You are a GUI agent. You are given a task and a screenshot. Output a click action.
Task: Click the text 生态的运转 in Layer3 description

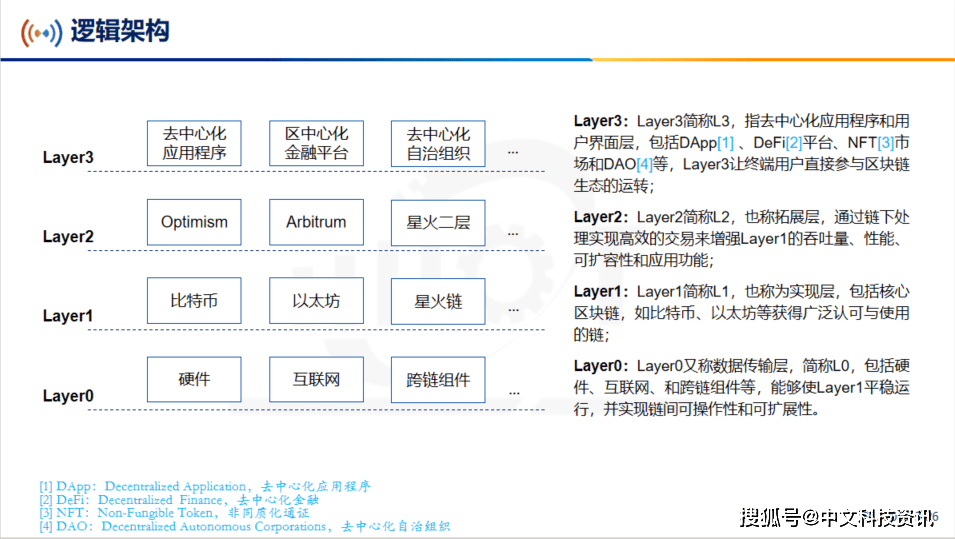[x=610, y=186]
